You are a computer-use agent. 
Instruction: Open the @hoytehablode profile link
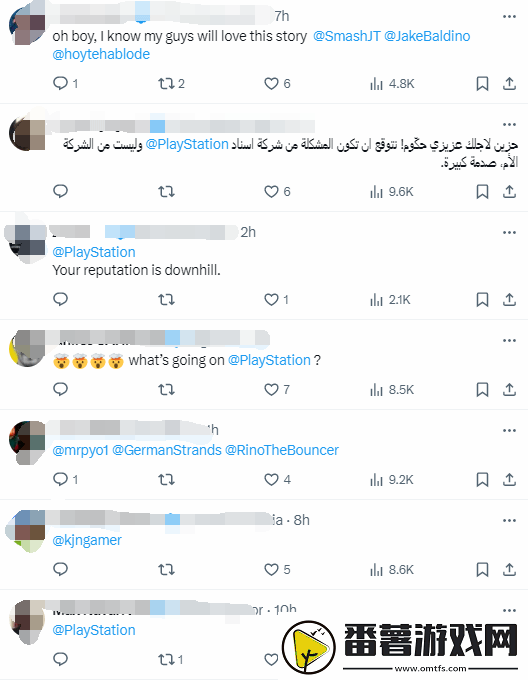click(x=101, y=54)
